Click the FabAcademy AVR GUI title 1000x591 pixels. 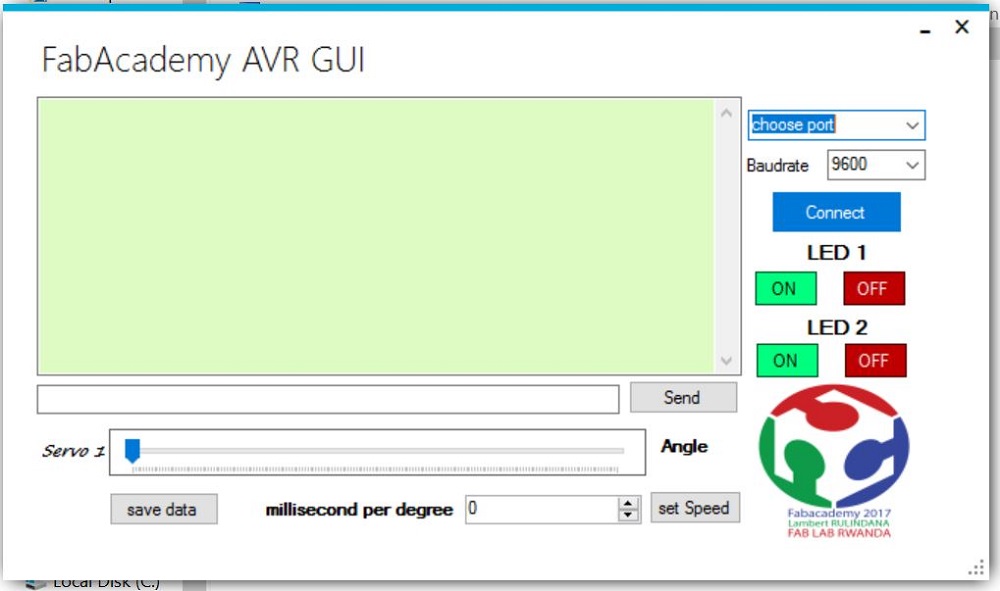coord(203,61)
